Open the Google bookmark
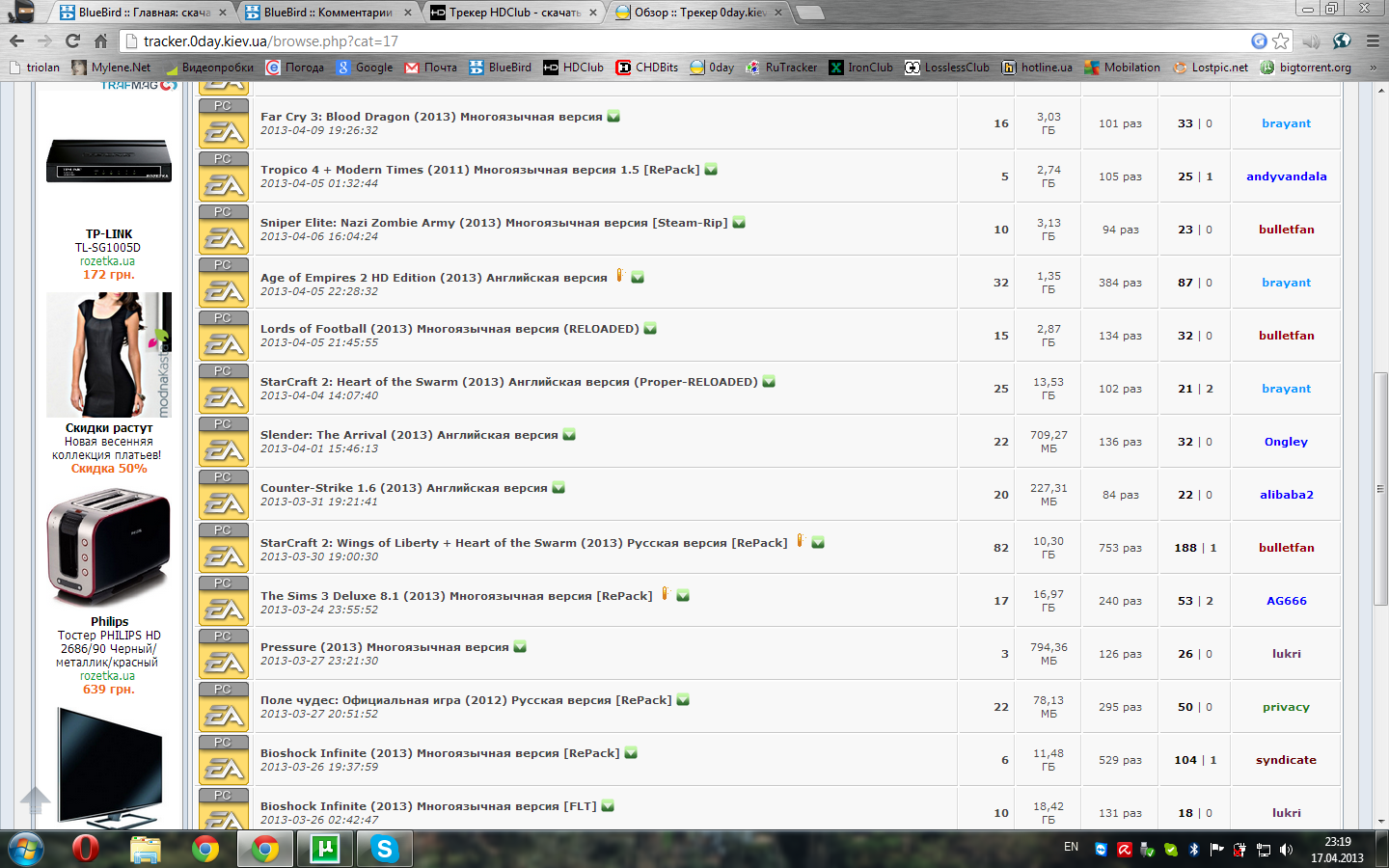This screenshot has height=868, width=1389. point(365,68)
